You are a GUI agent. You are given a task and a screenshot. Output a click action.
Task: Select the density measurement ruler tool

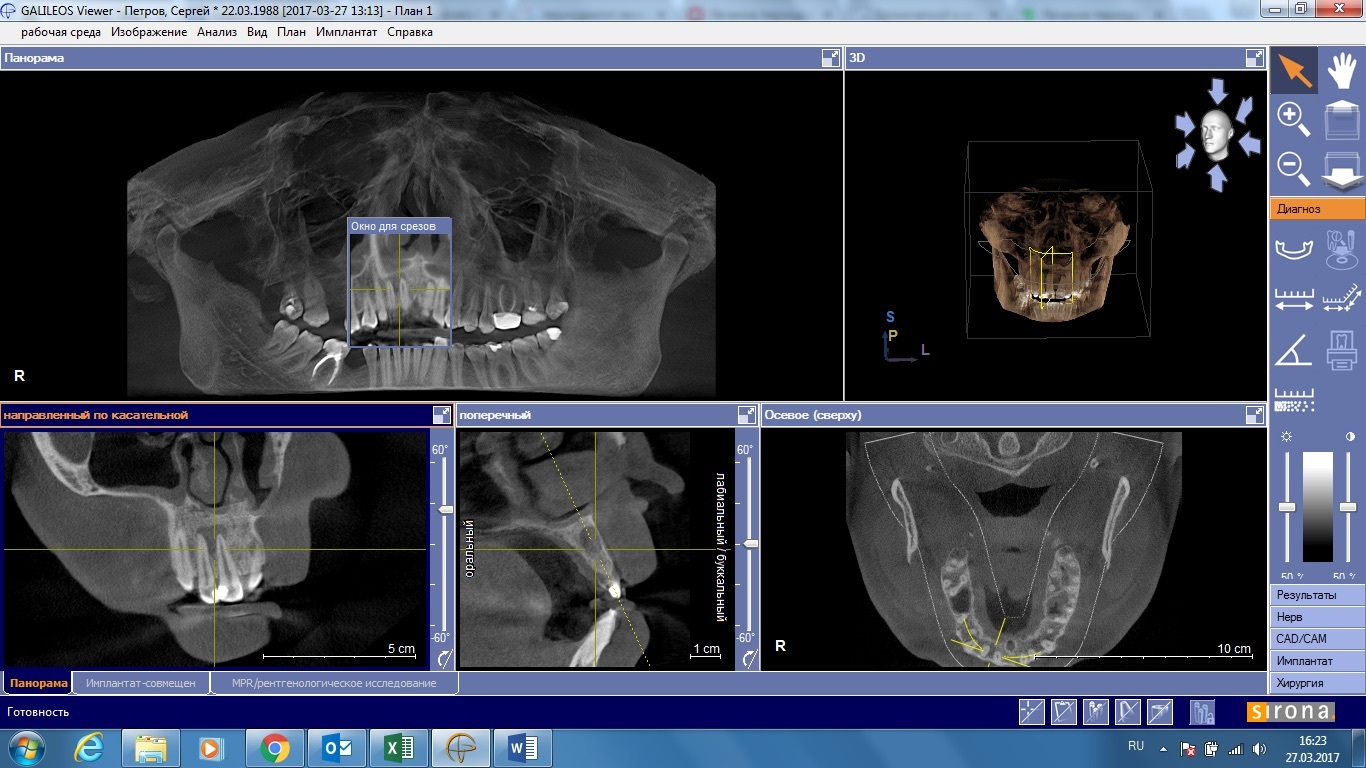point(1294,400)
